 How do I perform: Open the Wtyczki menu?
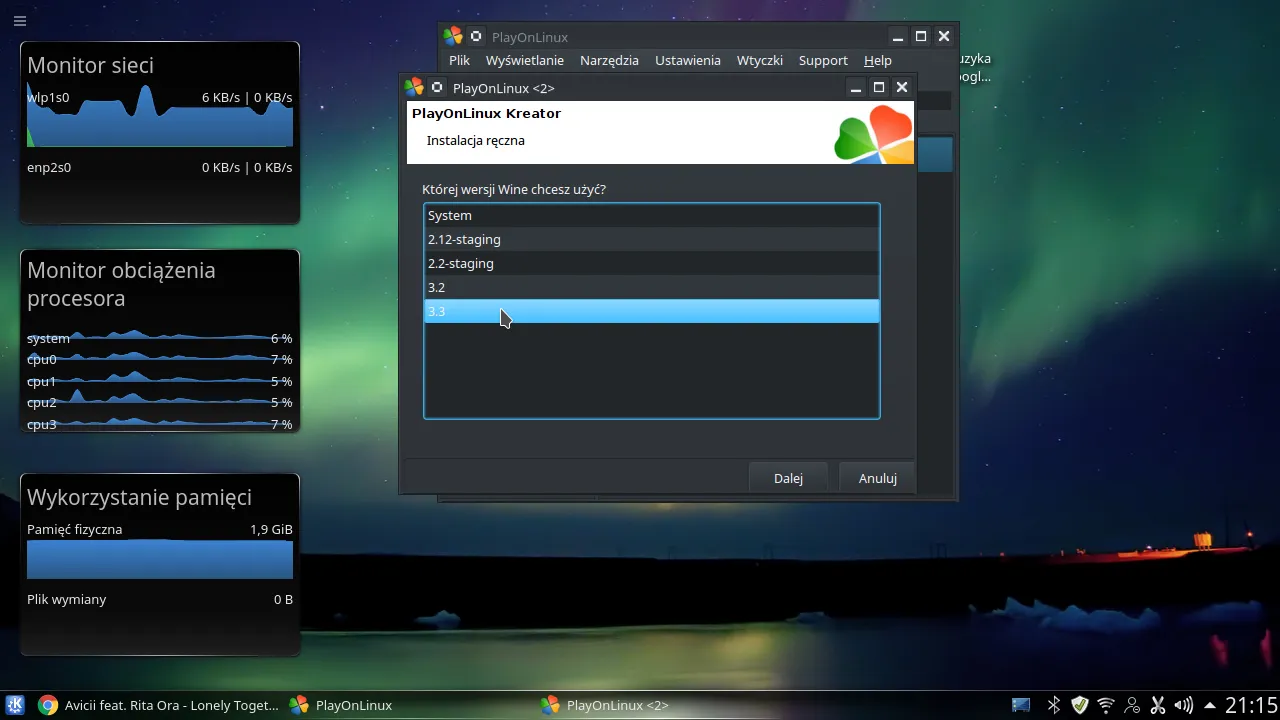pyautogui.click(x=760, y=60)
